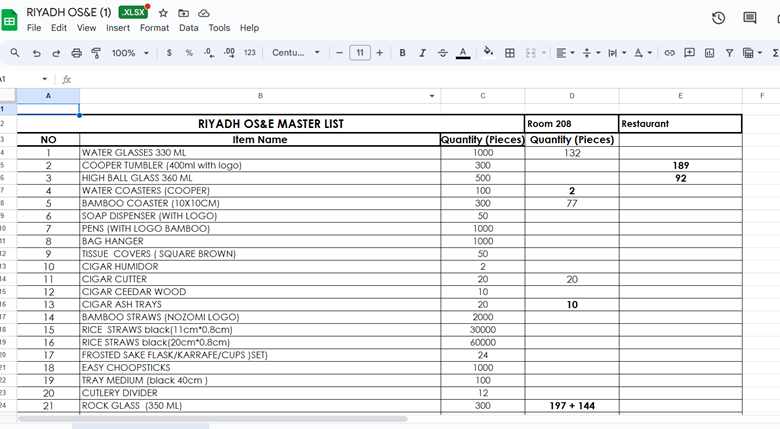
Task: Print the spreadsheet
Action: pos(76,53)
